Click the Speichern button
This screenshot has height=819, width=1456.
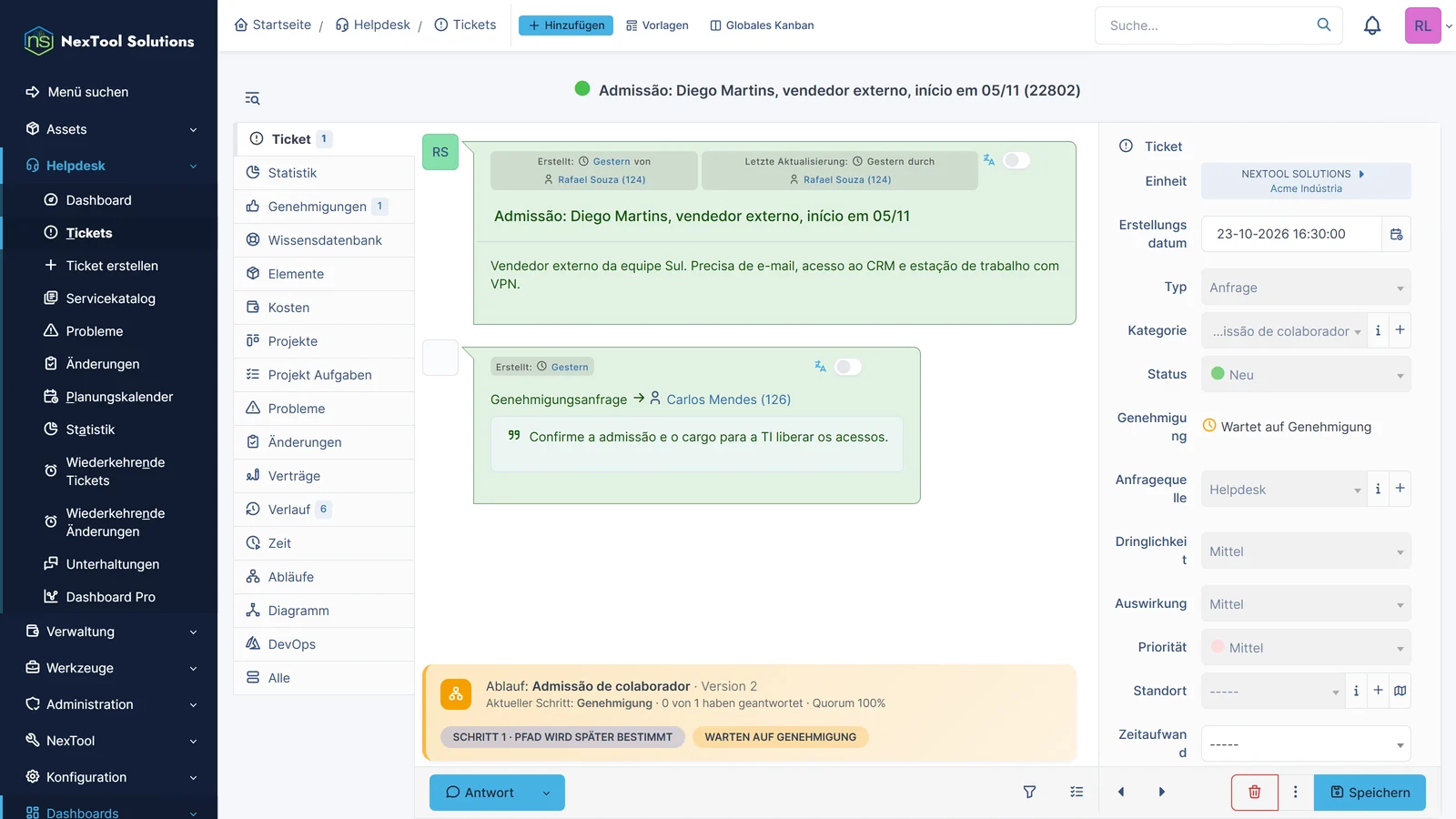tap(1370, 793)
